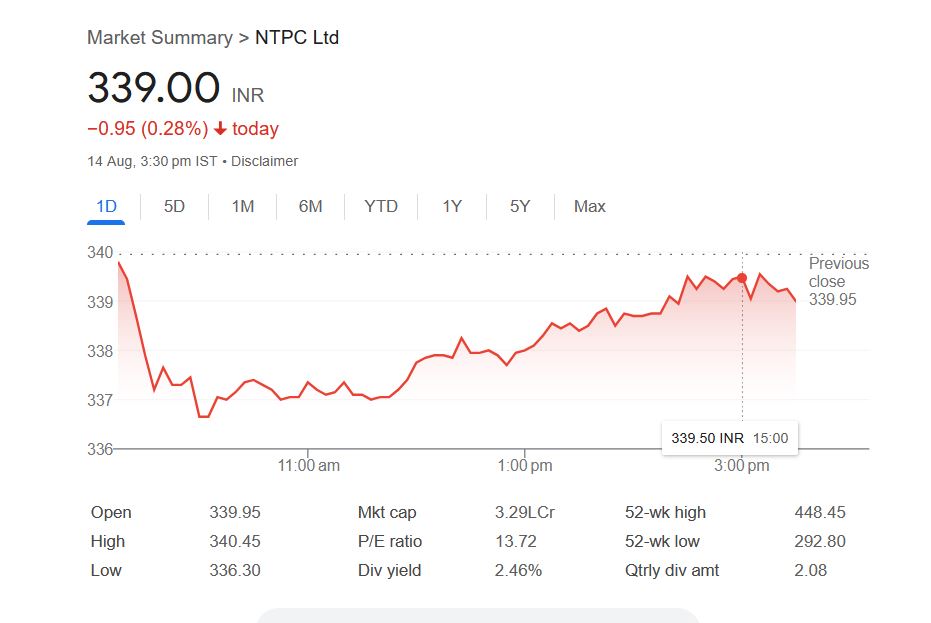Viewport: 931px width, 623px height.
Task: Show the Max range chart
Action: coord(589,207)
